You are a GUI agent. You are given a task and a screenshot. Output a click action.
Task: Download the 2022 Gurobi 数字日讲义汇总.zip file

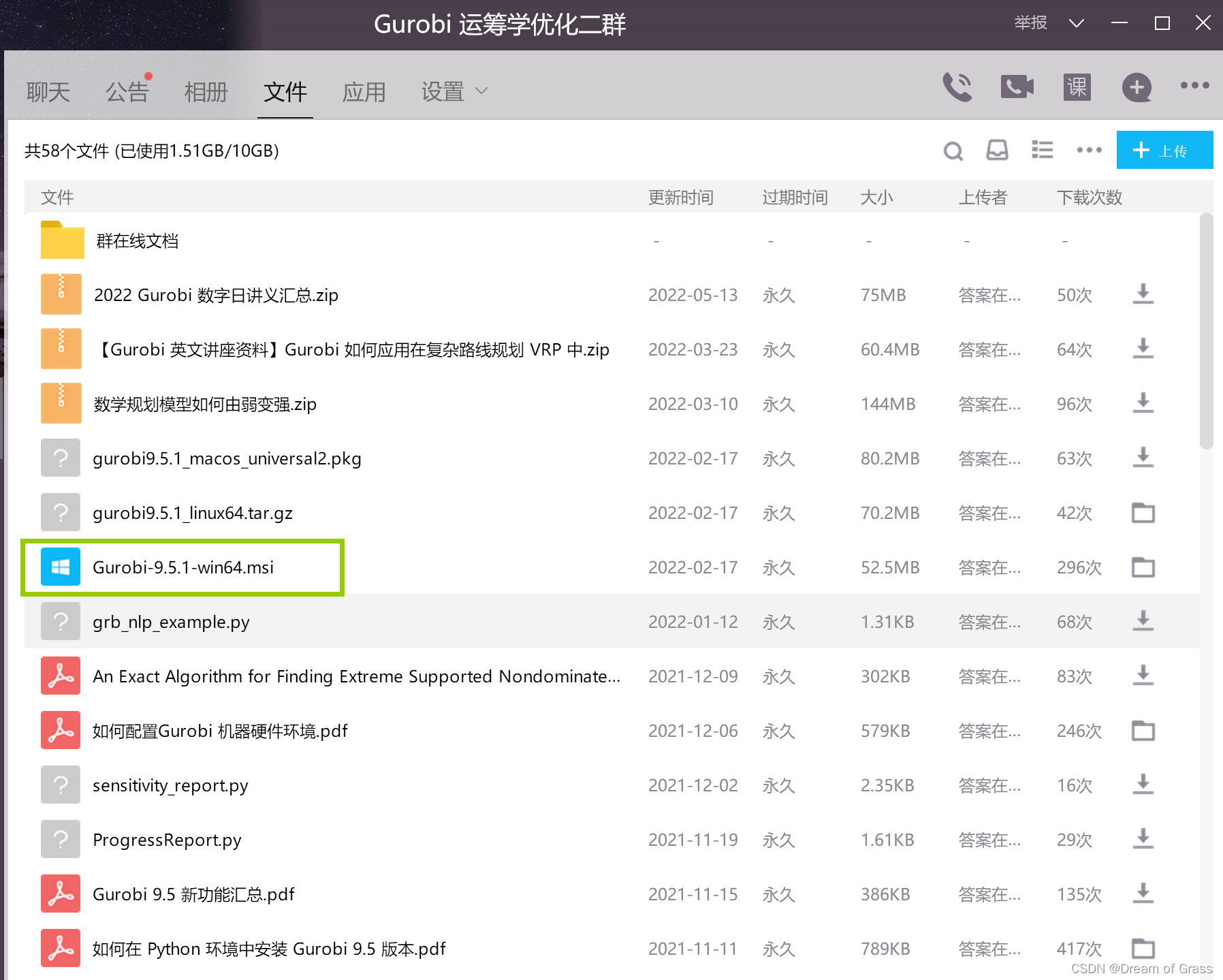click(1143, 294)
